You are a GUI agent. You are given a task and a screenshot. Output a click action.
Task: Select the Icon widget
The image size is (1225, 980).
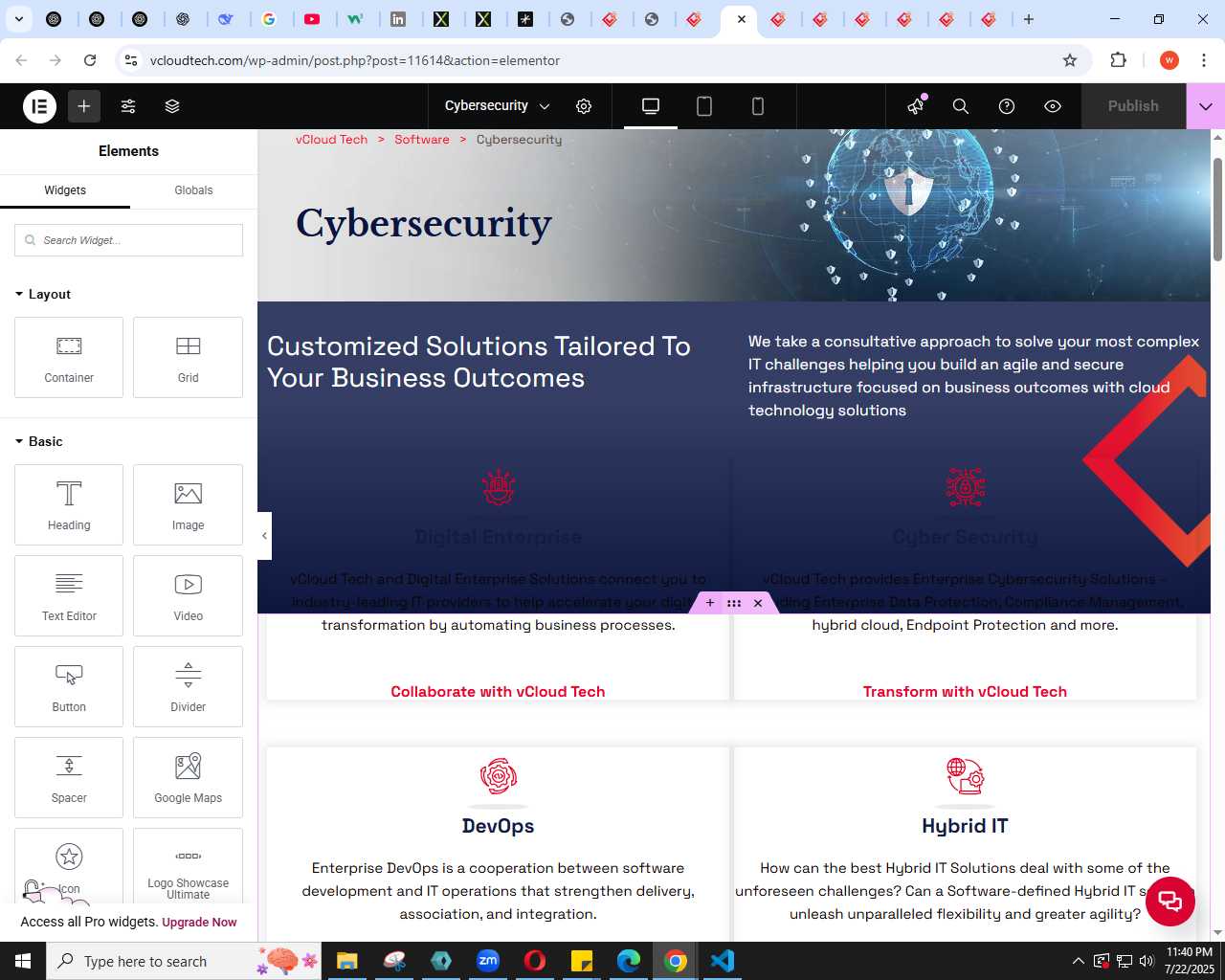pyautogui.click(x=69, y=865)
